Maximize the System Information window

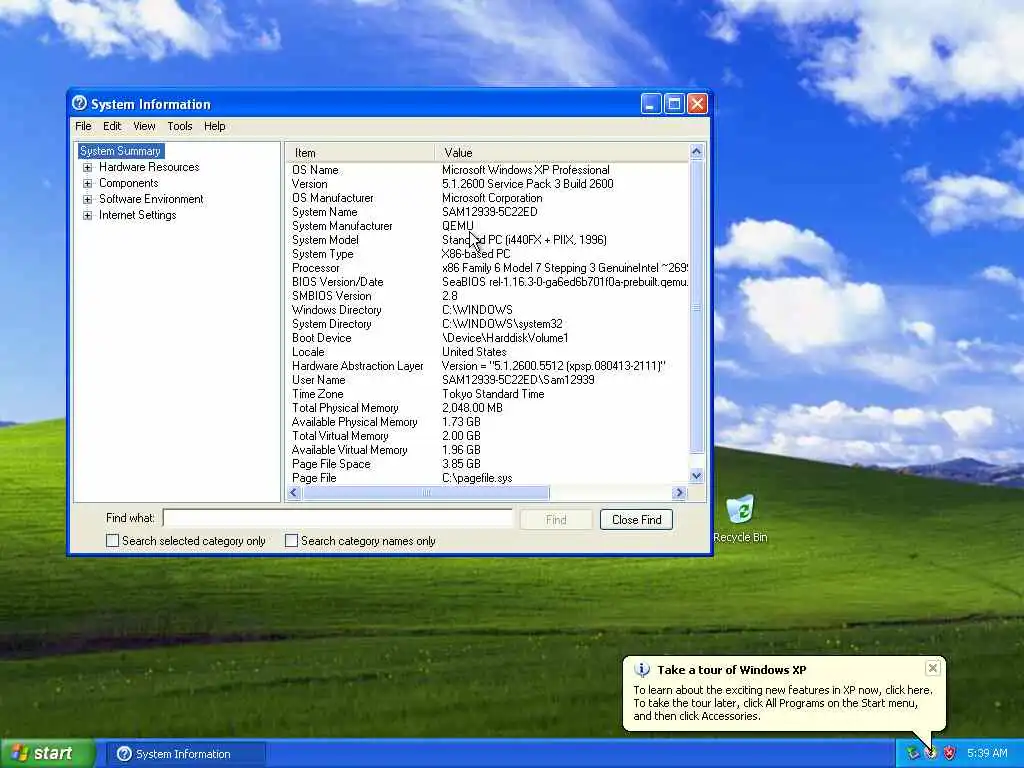coord(675,104)
